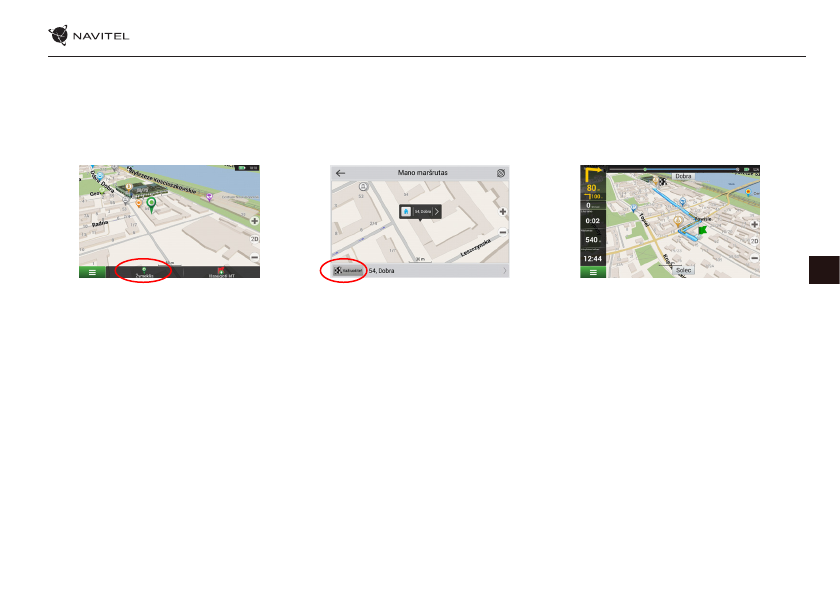Screen dimensions: 840x595
Task: Open the menu on navigation screen
Action: [x=594, y=271]
